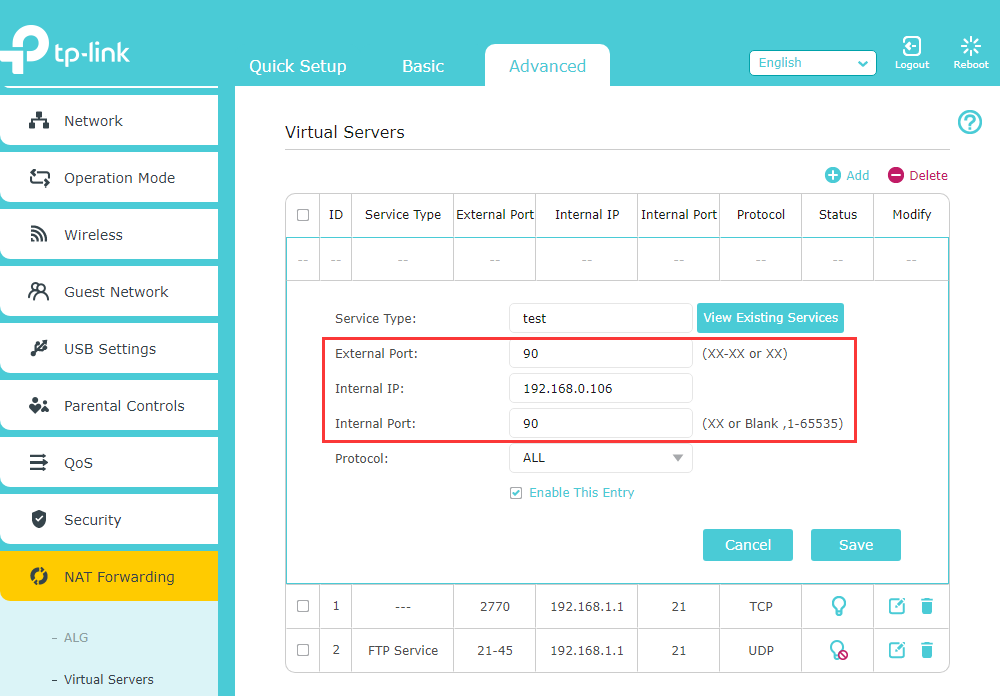Image resolution: width=1000 pixels, height=696 pixels.
Task: Click the NAT Forwarding gear icon
Action: [37, 577]
